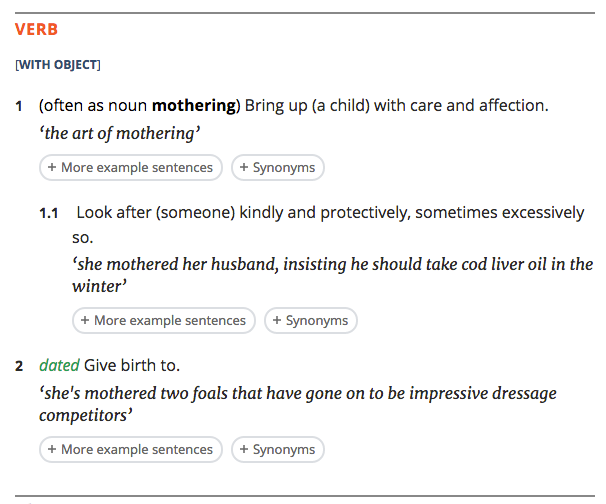Click the bold word 'mothering' in definition 1
Image resolution: width=606 pixels, height=504 pixels.
coord(194,106)
